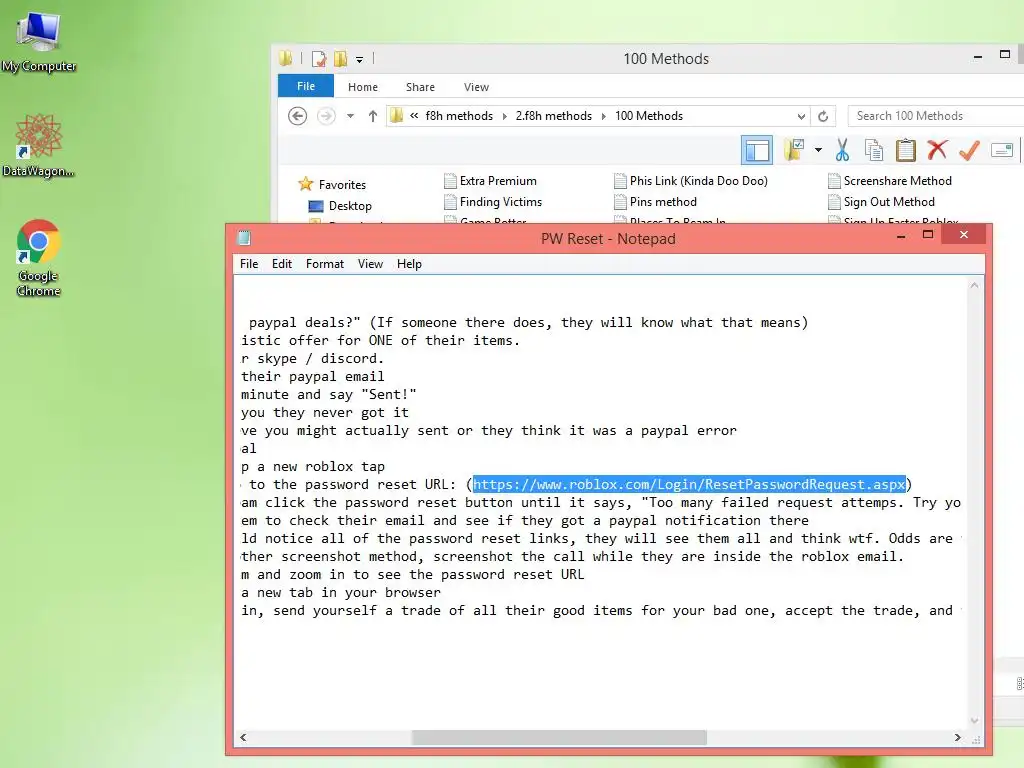This screenshot has height=768, width=1024.
Task: Open the Notepad Help menu
Action: (x=409, y=264)
